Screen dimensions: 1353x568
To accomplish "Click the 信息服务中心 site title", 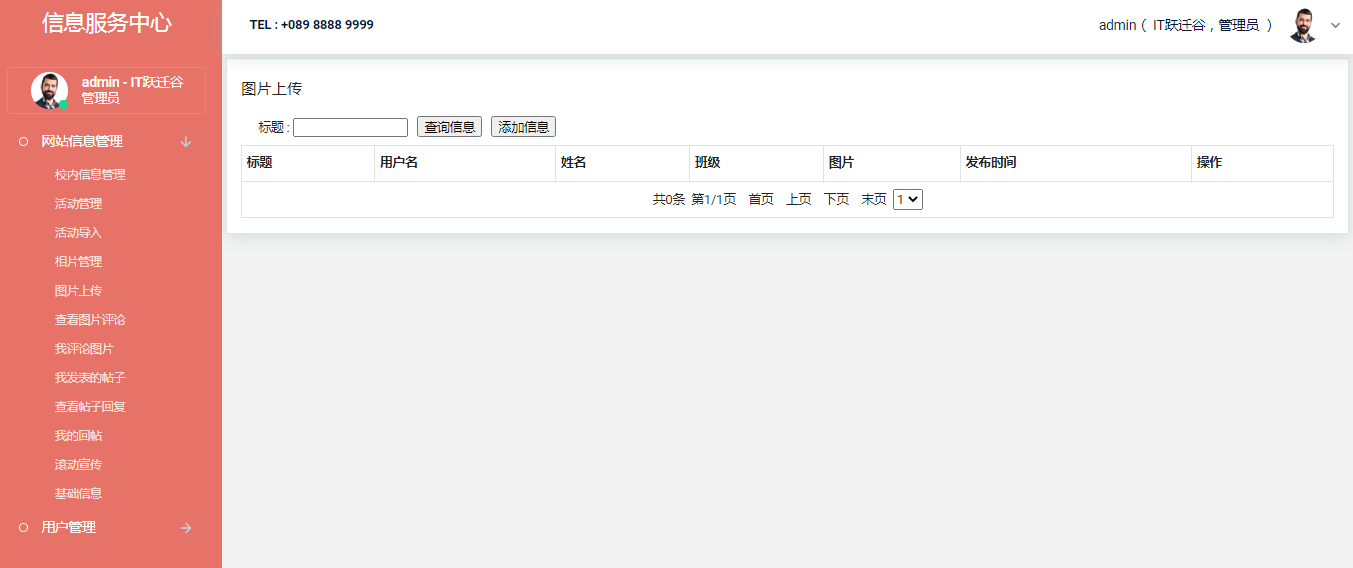I will [107, 23].
